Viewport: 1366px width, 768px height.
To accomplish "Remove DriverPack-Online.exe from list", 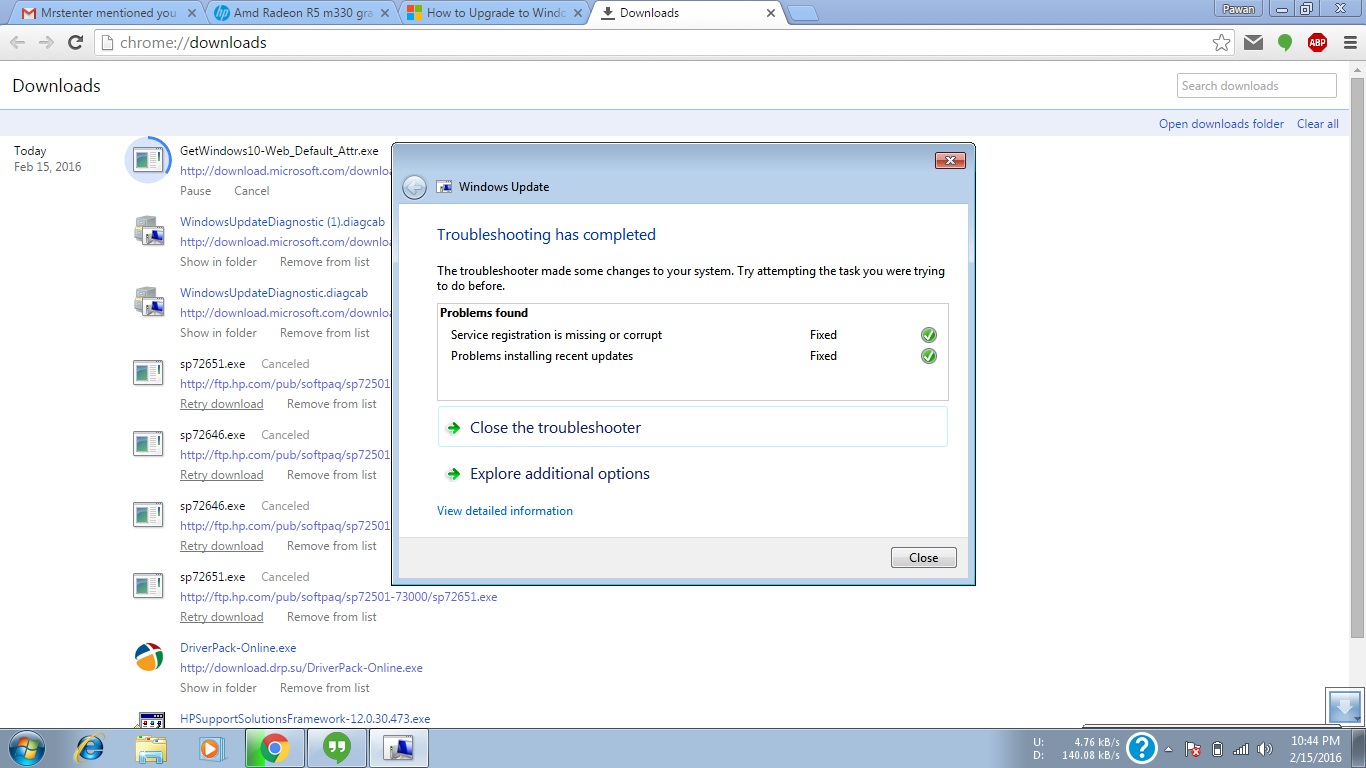I will click(325, 688).
